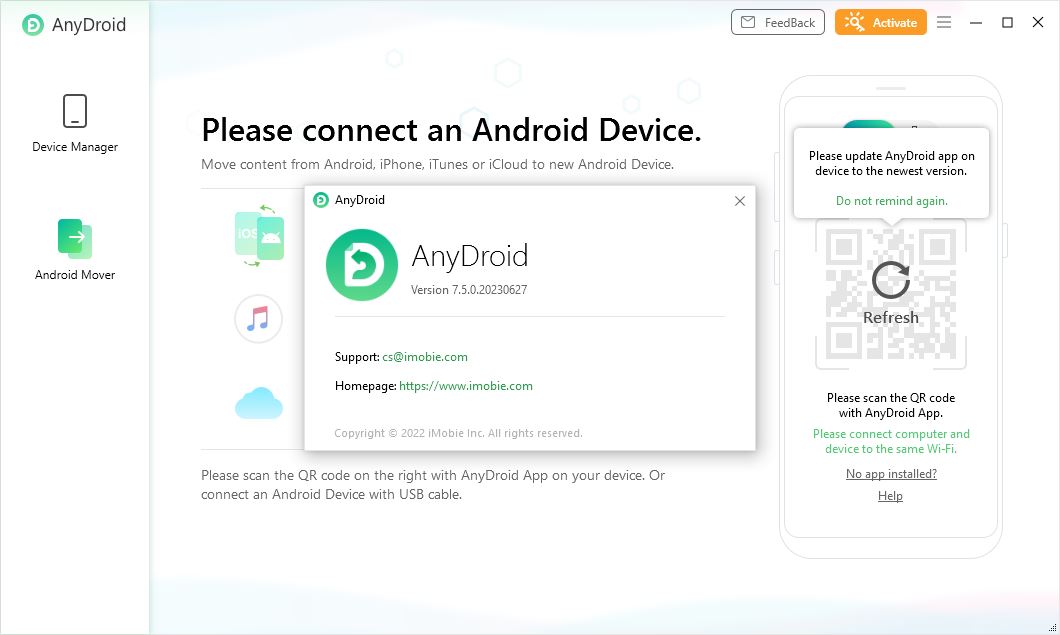1060x635 pixels.
Task: Refresh the QR code
Action: pos(890,292)
